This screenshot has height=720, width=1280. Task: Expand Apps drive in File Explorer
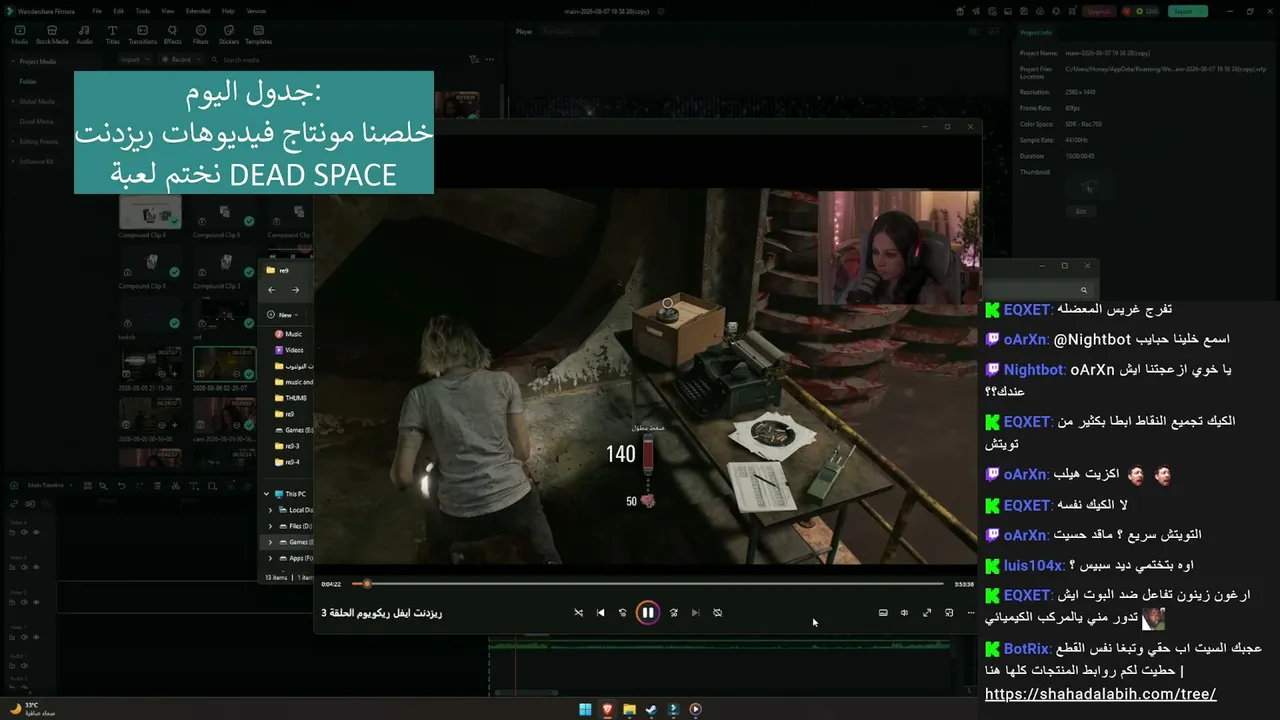[x=270, y=558]
